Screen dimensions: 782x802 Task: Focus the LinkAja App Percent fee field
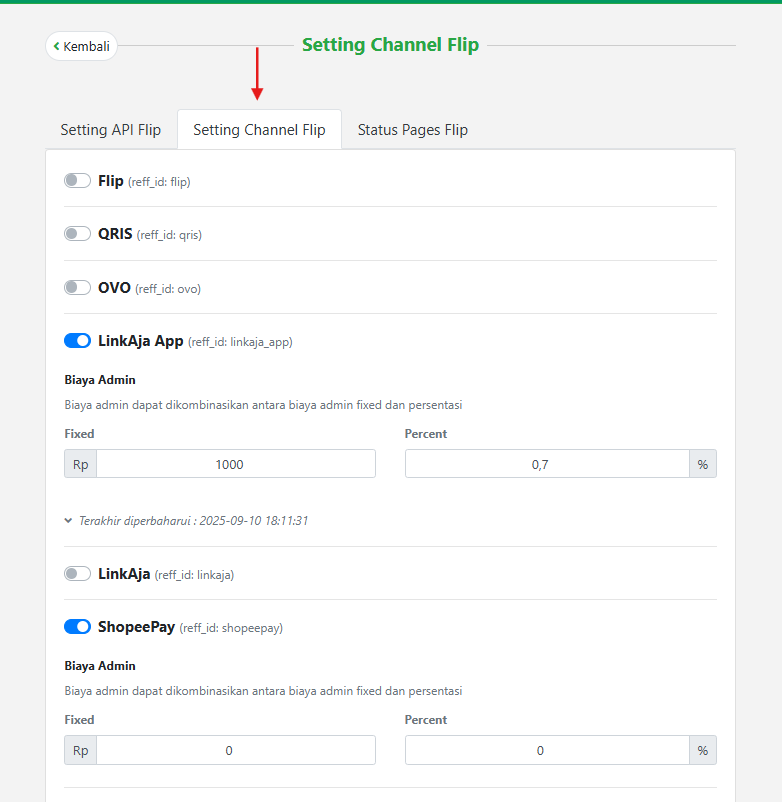click(546, 464)
